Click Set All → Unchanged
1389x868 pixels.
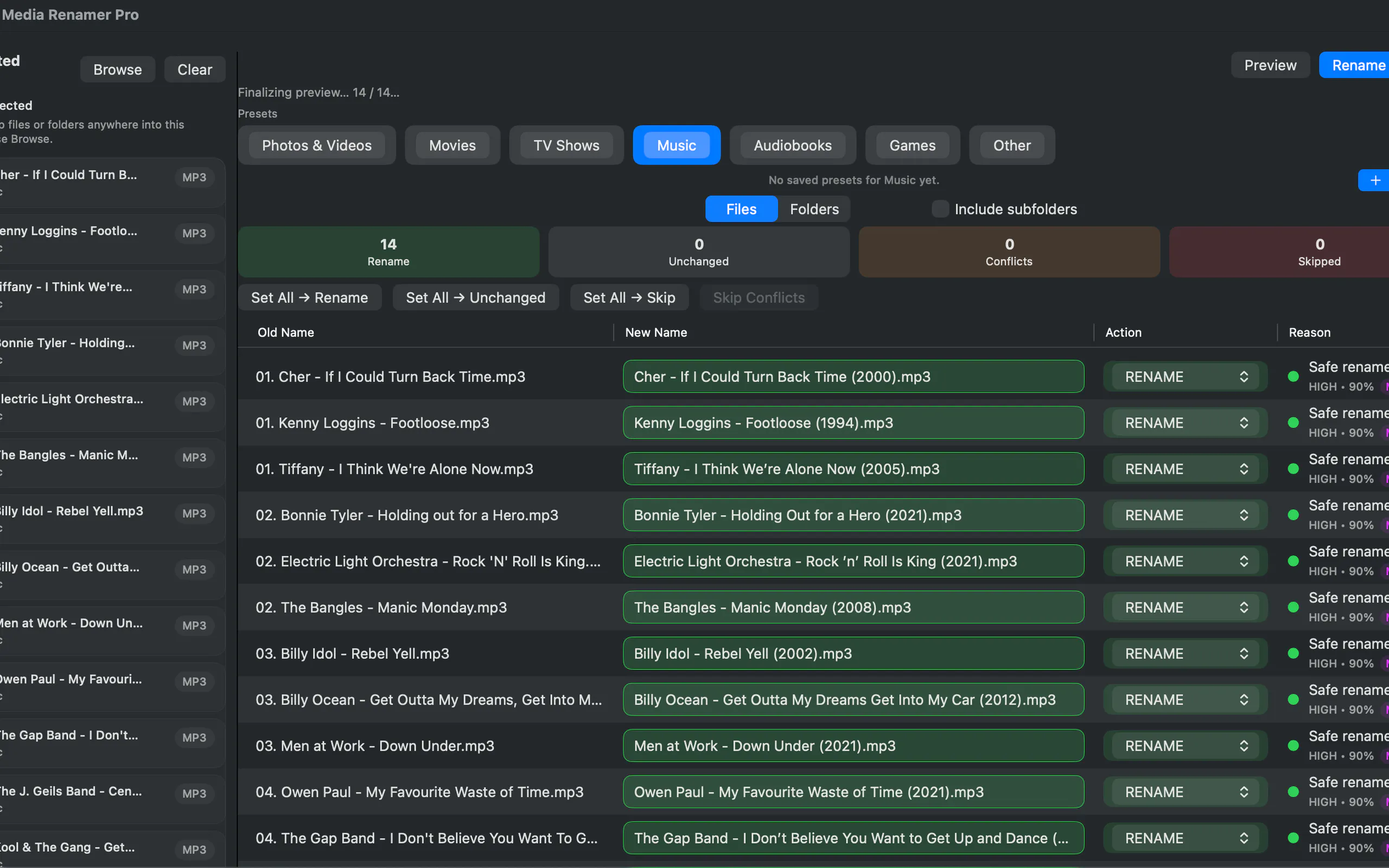click(475, 297)
